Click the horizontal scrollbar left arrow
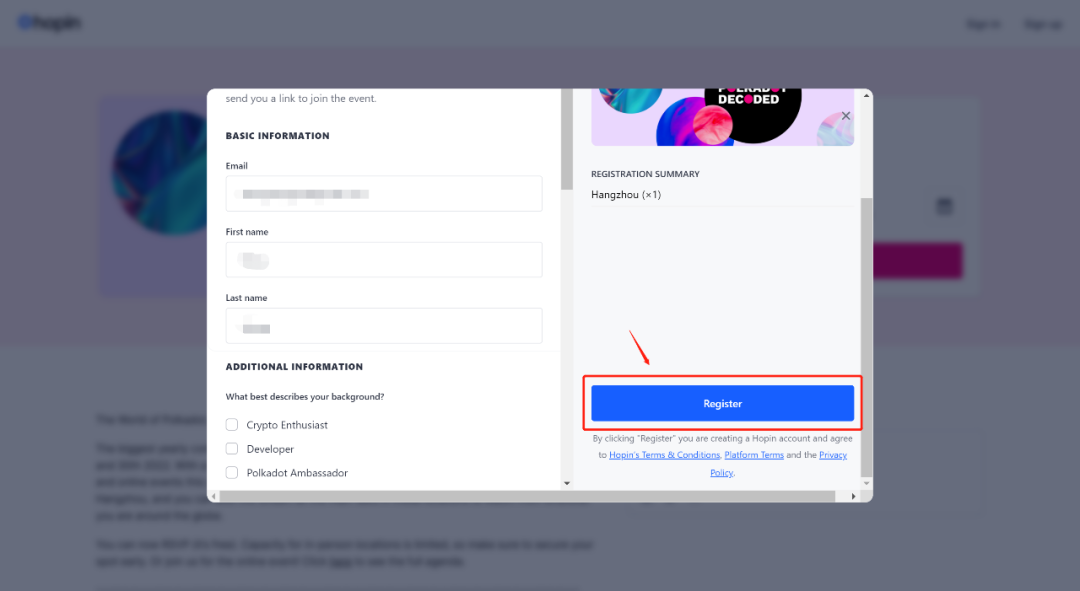 pos(214,496)
